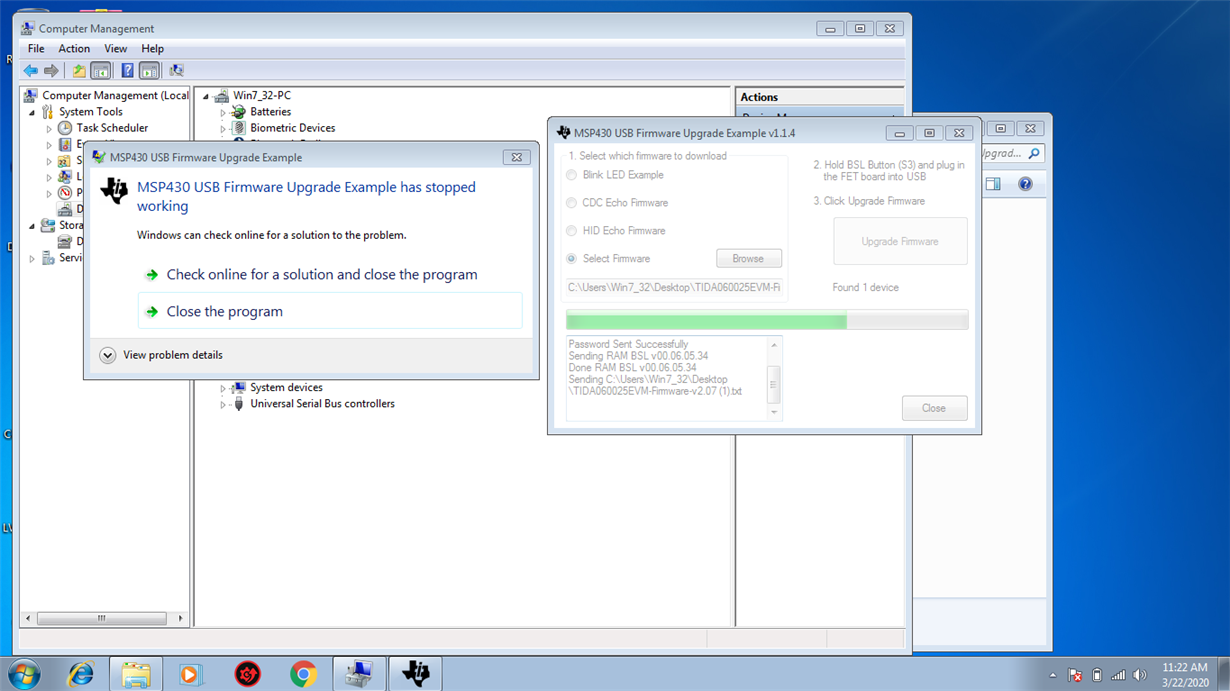1230x691 pixels.
Task: Click the green firmware progress bar
Action: tap(767, 320)
